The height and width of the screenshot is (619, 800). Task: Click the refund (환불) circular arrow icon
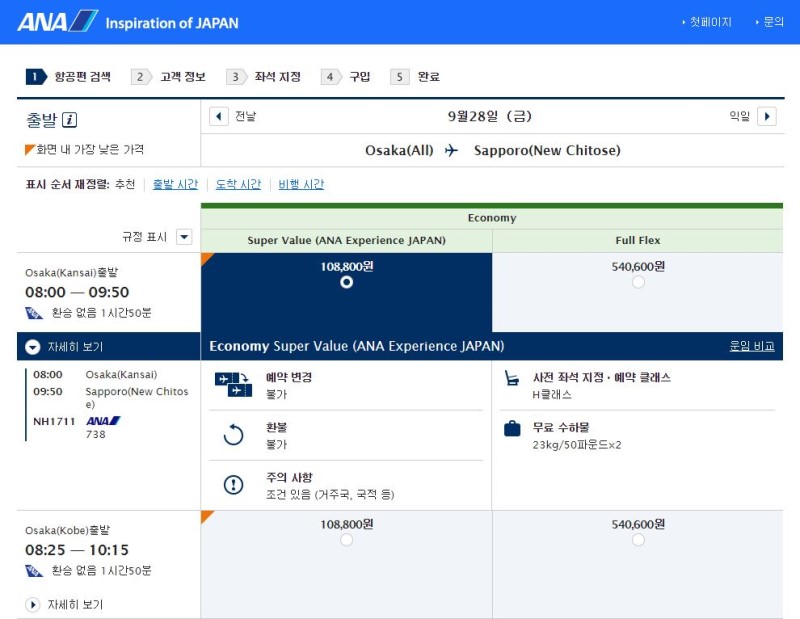pyautogui.click(x=233, y=434)
